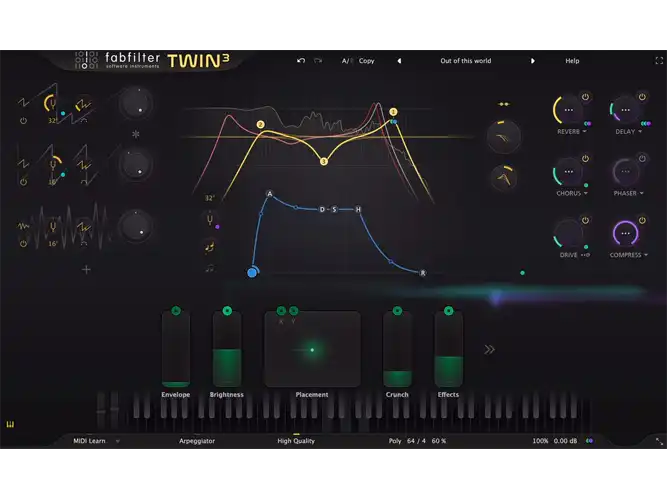
Task: Select waveform icon of top sawtooth oscillator
Action: pyautogui.click(x=23, y=102)
